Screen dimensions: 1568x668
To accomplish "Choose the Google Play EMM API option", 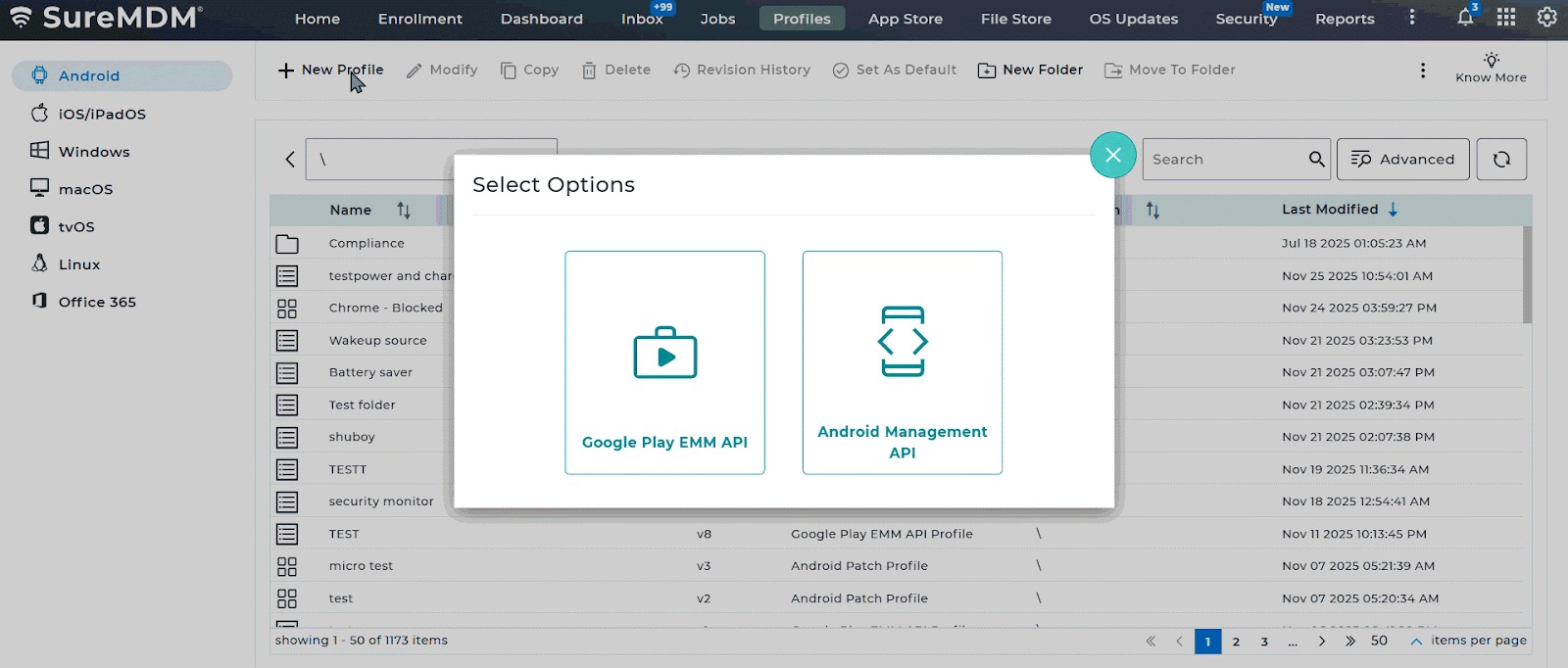I will 664,362.
